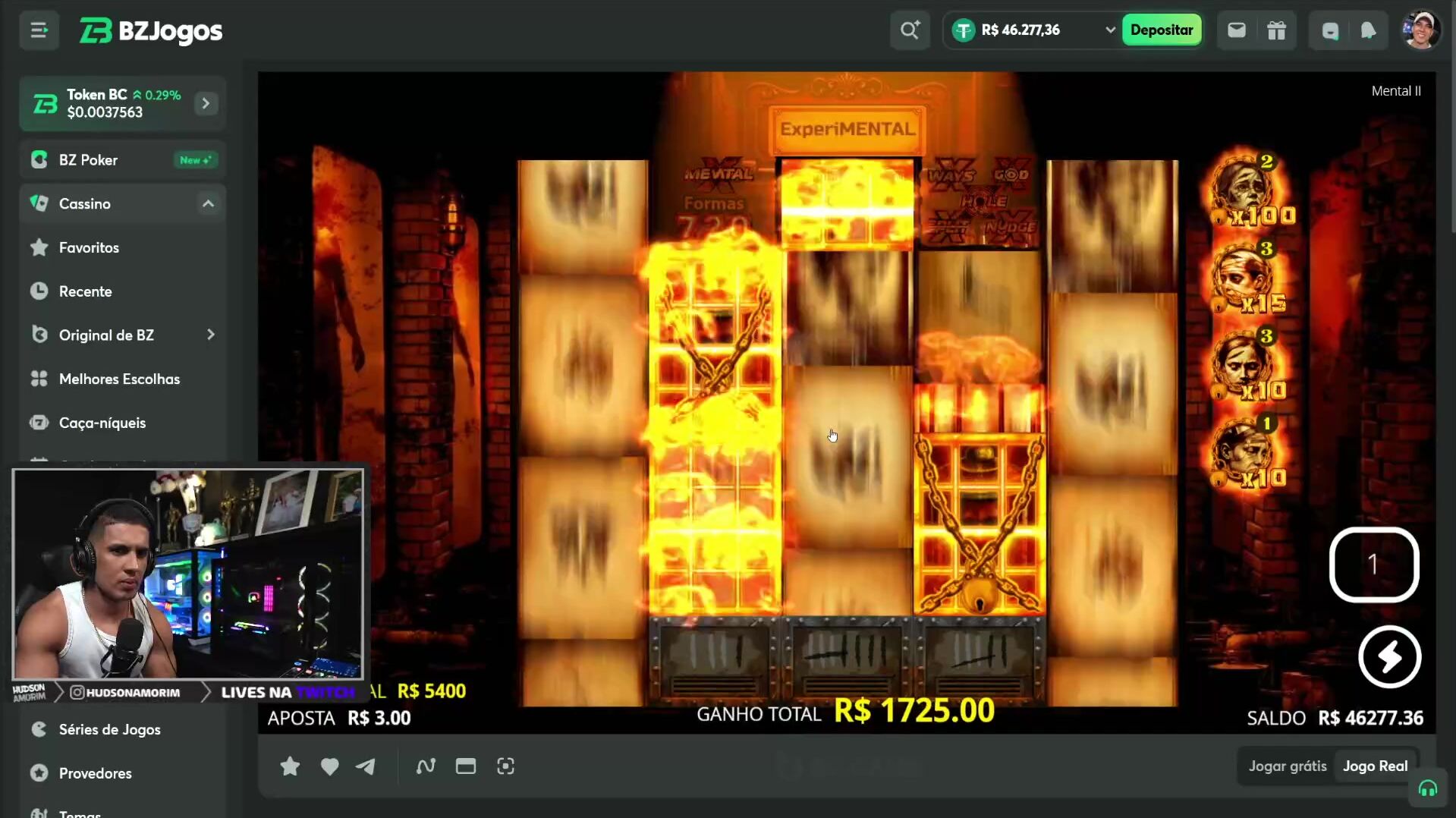Collapse the Cassino section chevron
This screenshot has width=1456, height=818.
208,203
